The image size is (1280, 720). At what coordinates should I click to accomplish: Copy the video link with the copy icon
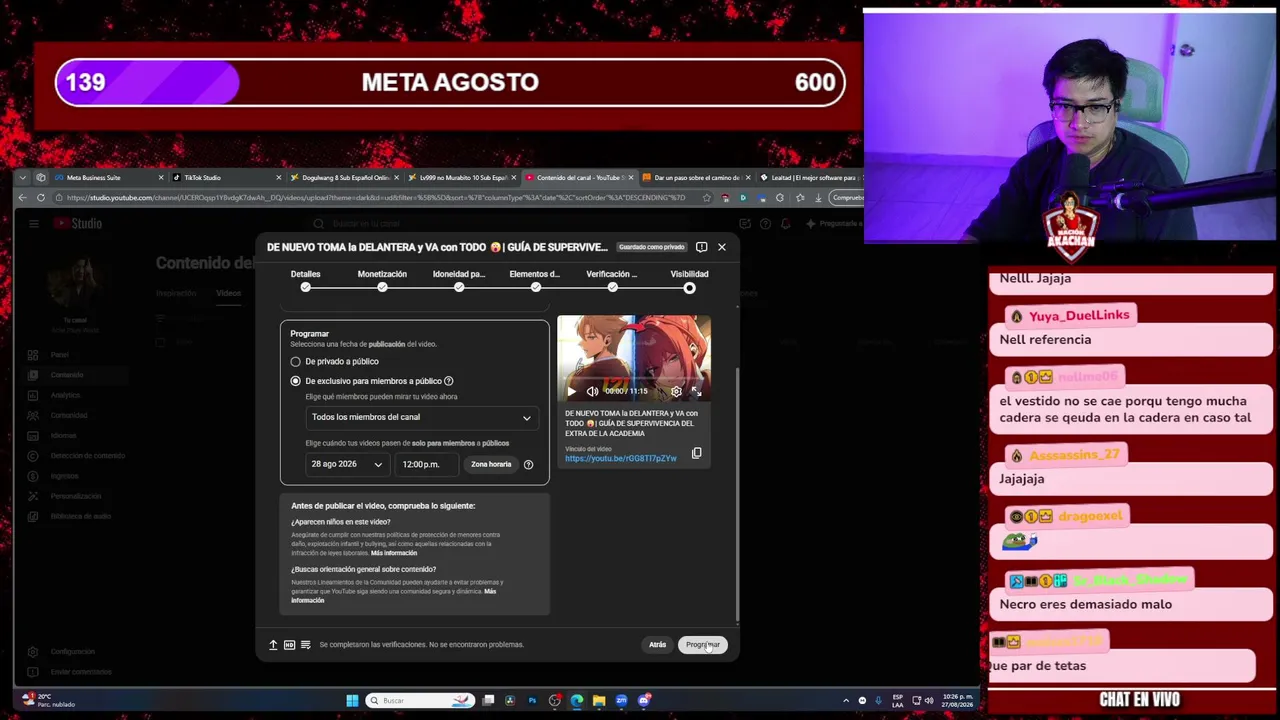[697, 453]
